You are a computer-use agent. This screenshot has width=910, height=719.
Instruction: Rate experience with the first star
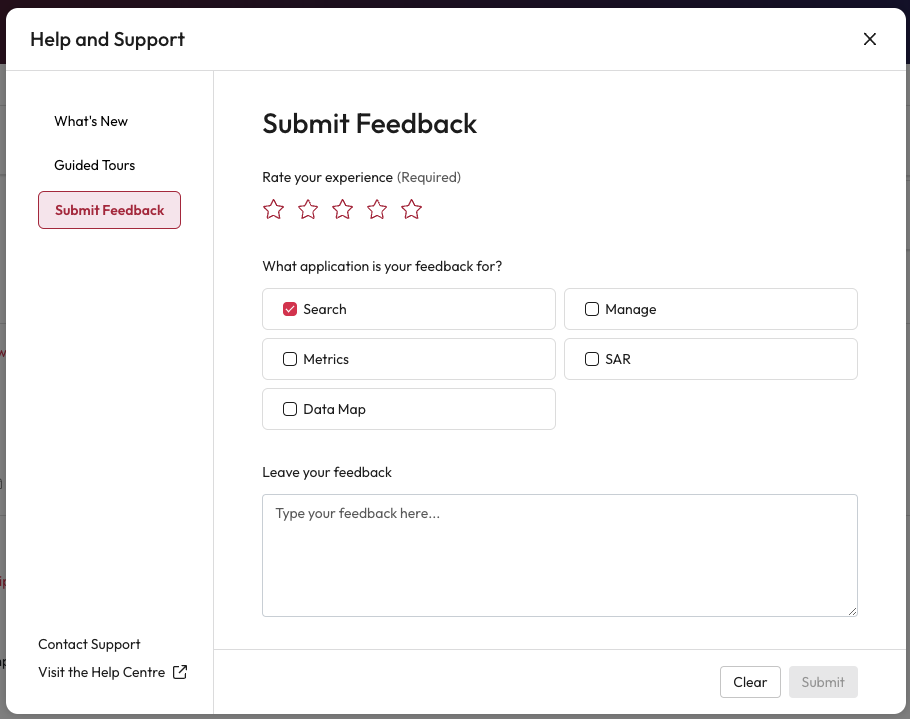tap(273, 209)
